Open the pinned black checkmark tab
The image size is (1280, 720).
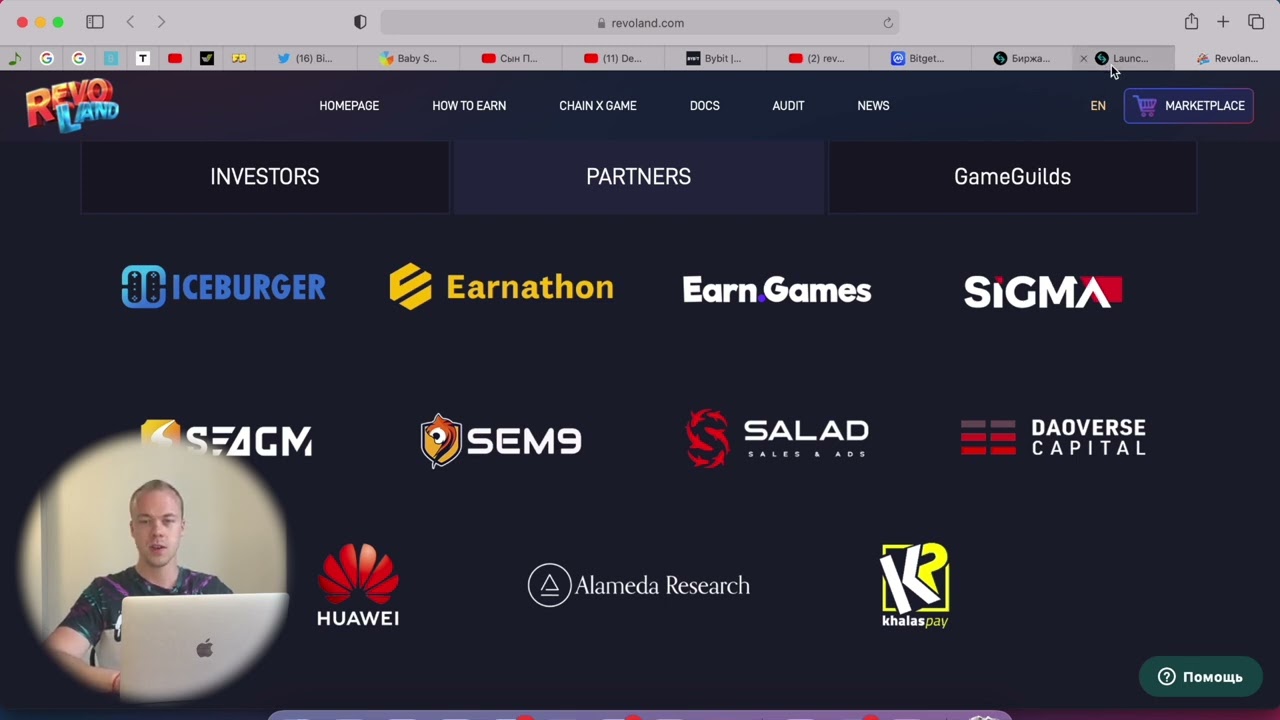tap(207, 58)
